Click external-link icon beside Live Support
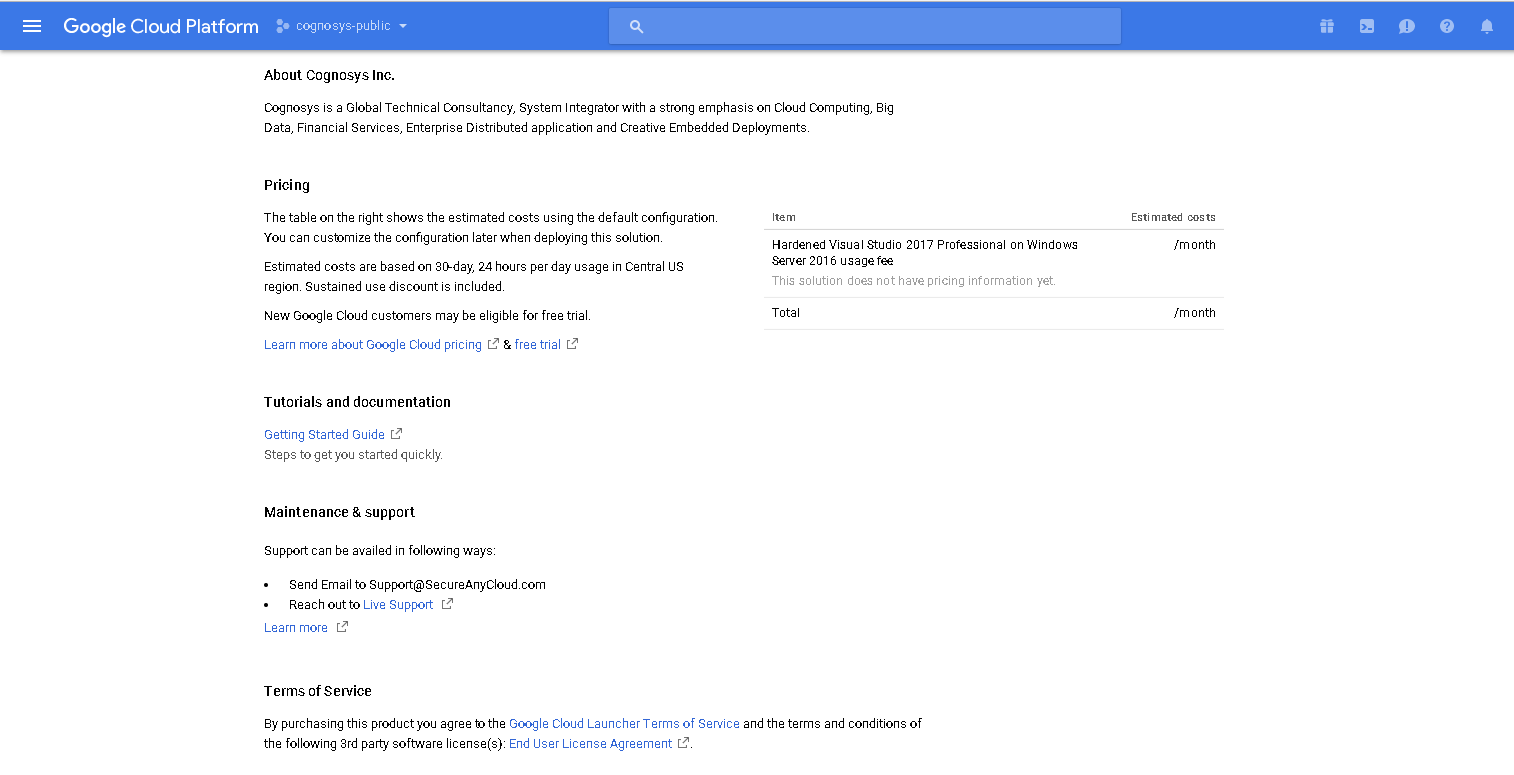Viewport: 1514px width, 775px height. 447,604
